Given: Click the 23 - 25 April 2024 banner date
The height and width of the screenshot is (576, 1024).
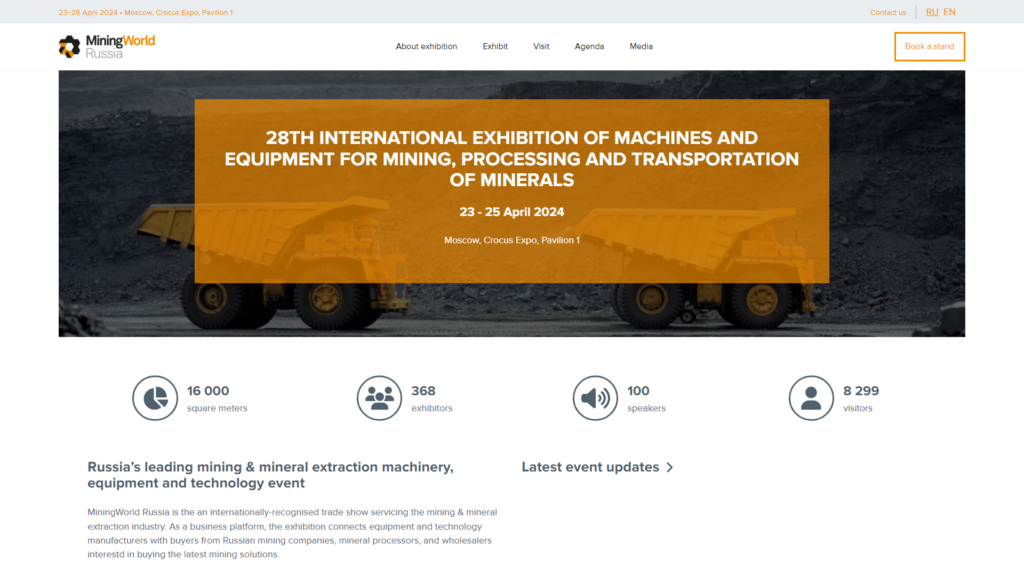Looking at the screenshot, I should click(x=511, y=212).
